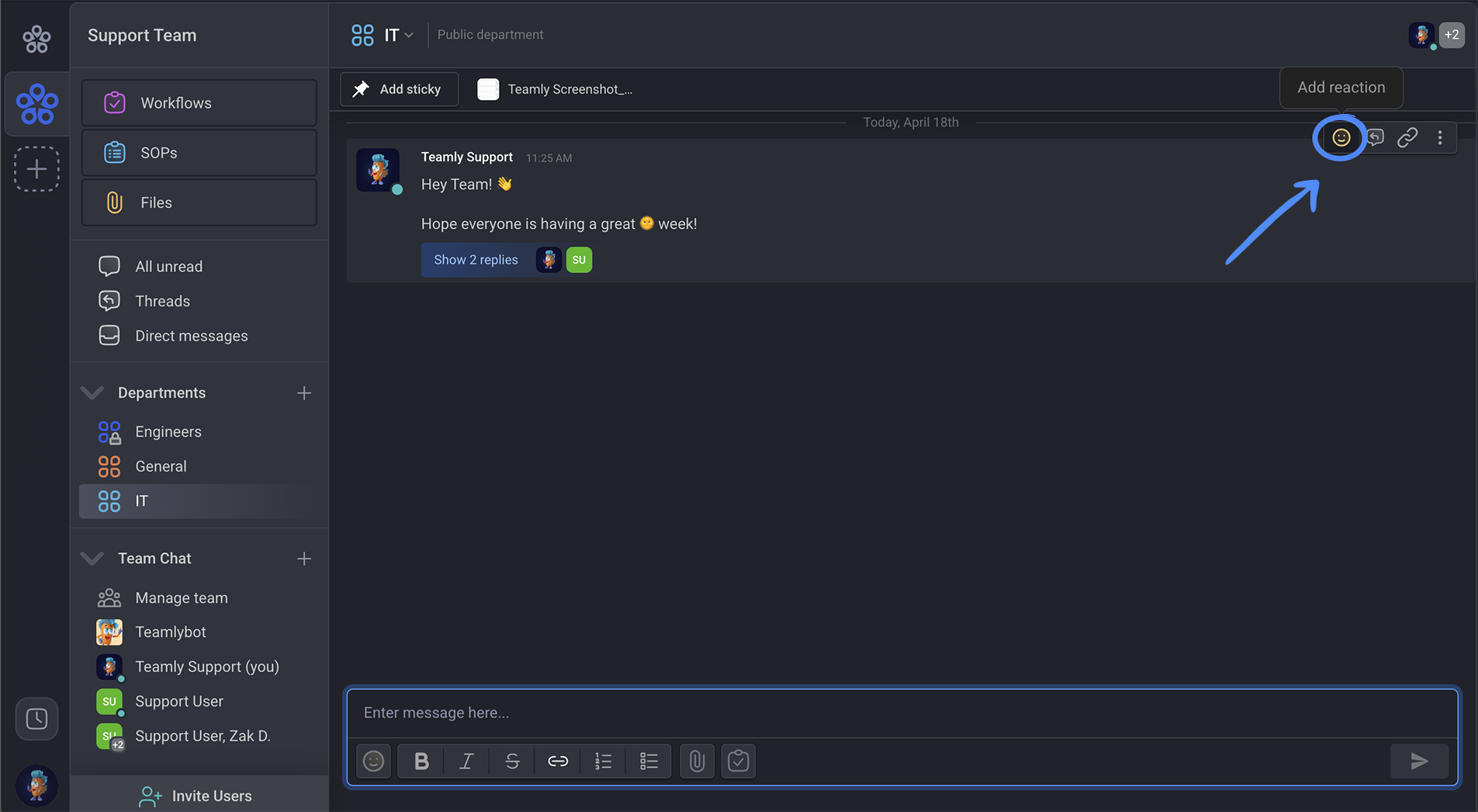Send the message
Screen dimensions: 1478x812
[1419, 761]
